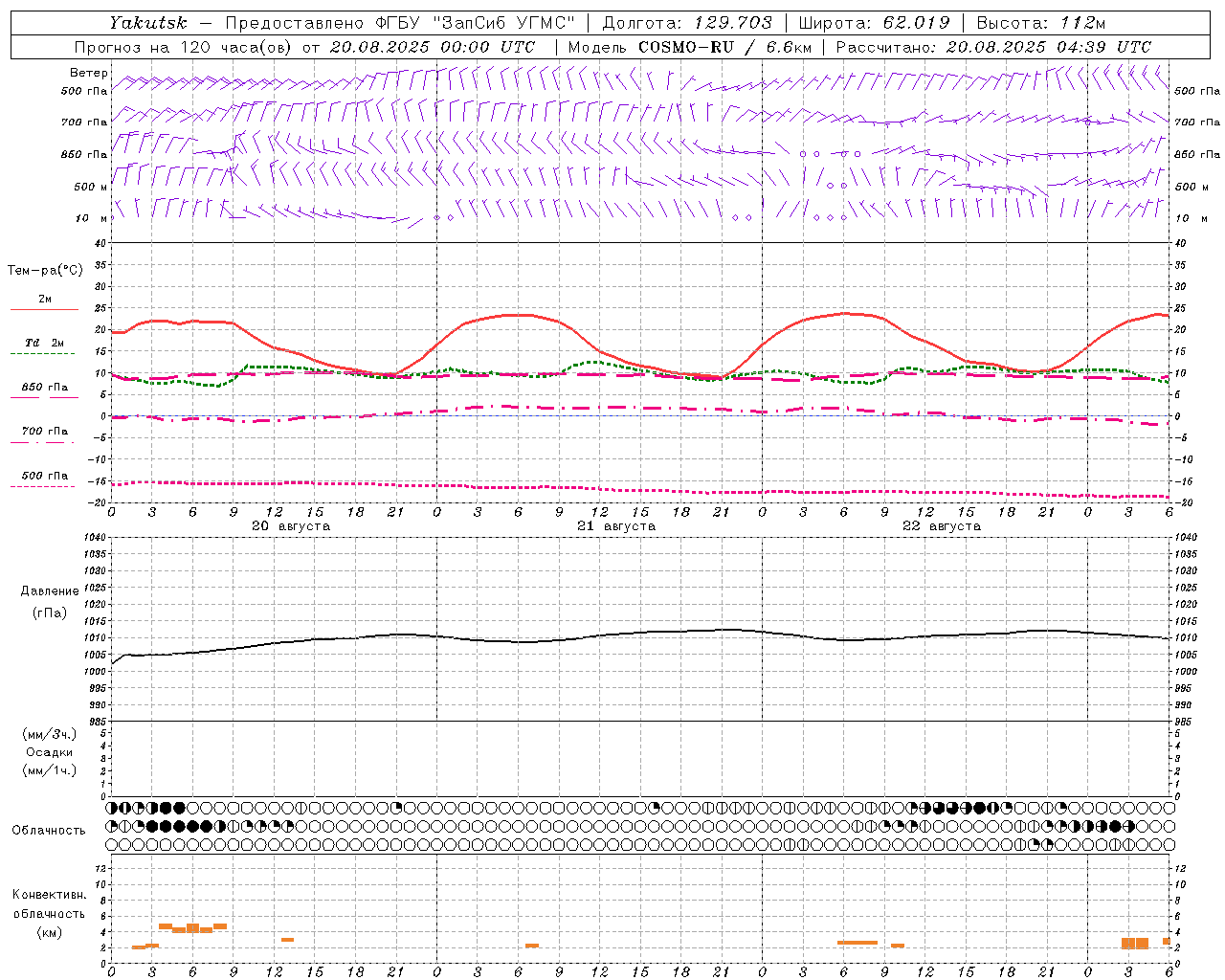
Task: Click the small orange convective bar on 21 августа
Action: click(x=532, y=946)
